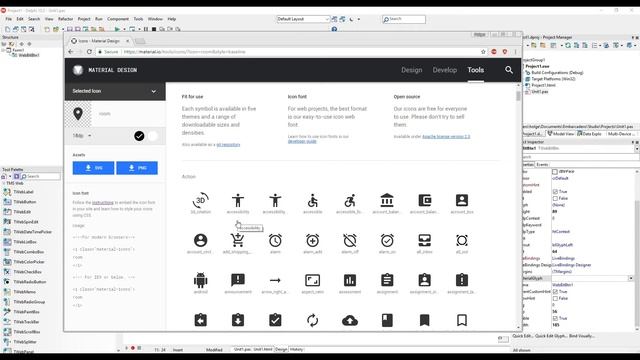Open the Events tab in Object Inspector
Viewport: 640px width, 360px height.
coord(542,164)
